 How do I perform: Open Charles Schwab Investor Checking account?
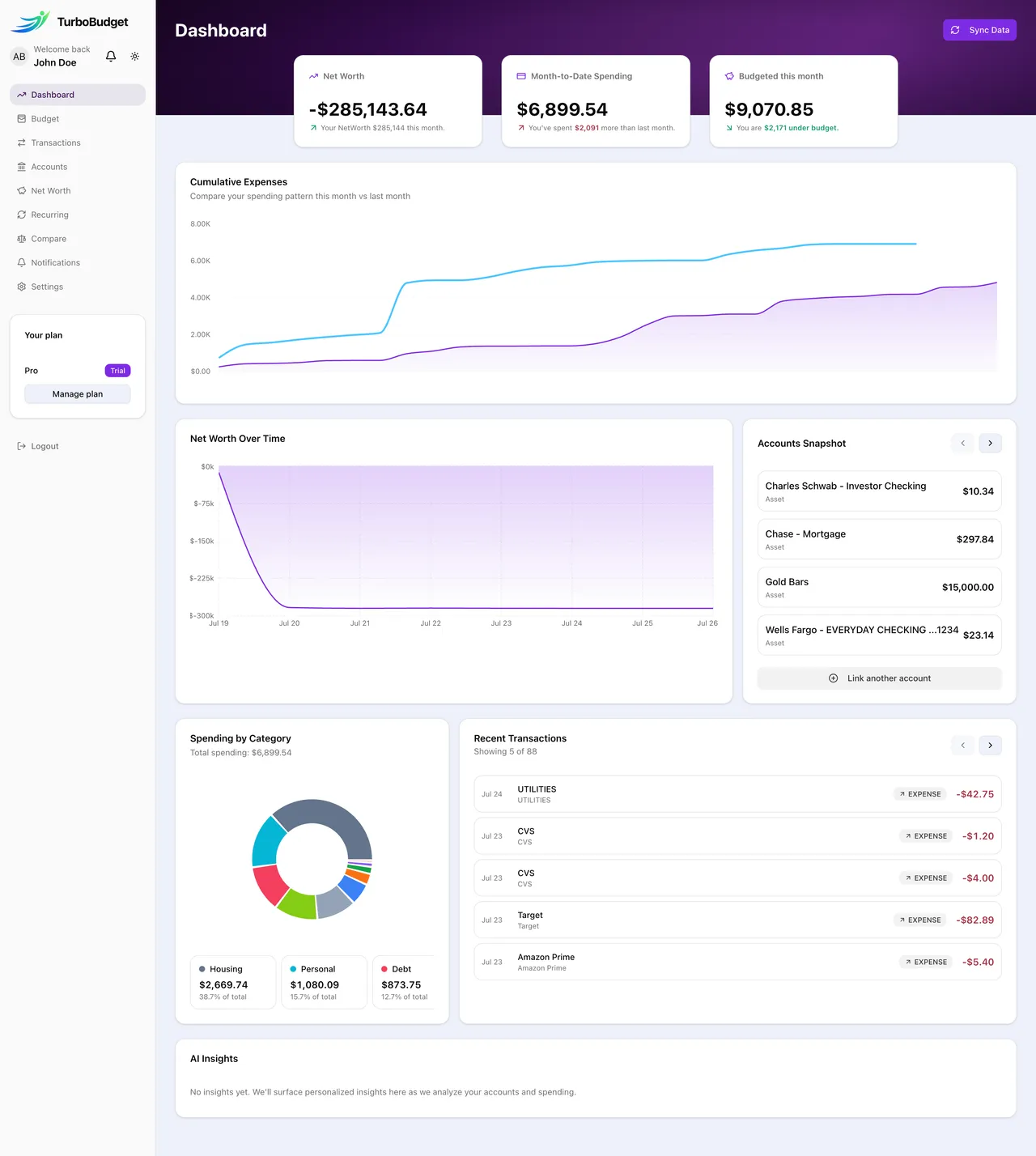click(x=880, y=491)
